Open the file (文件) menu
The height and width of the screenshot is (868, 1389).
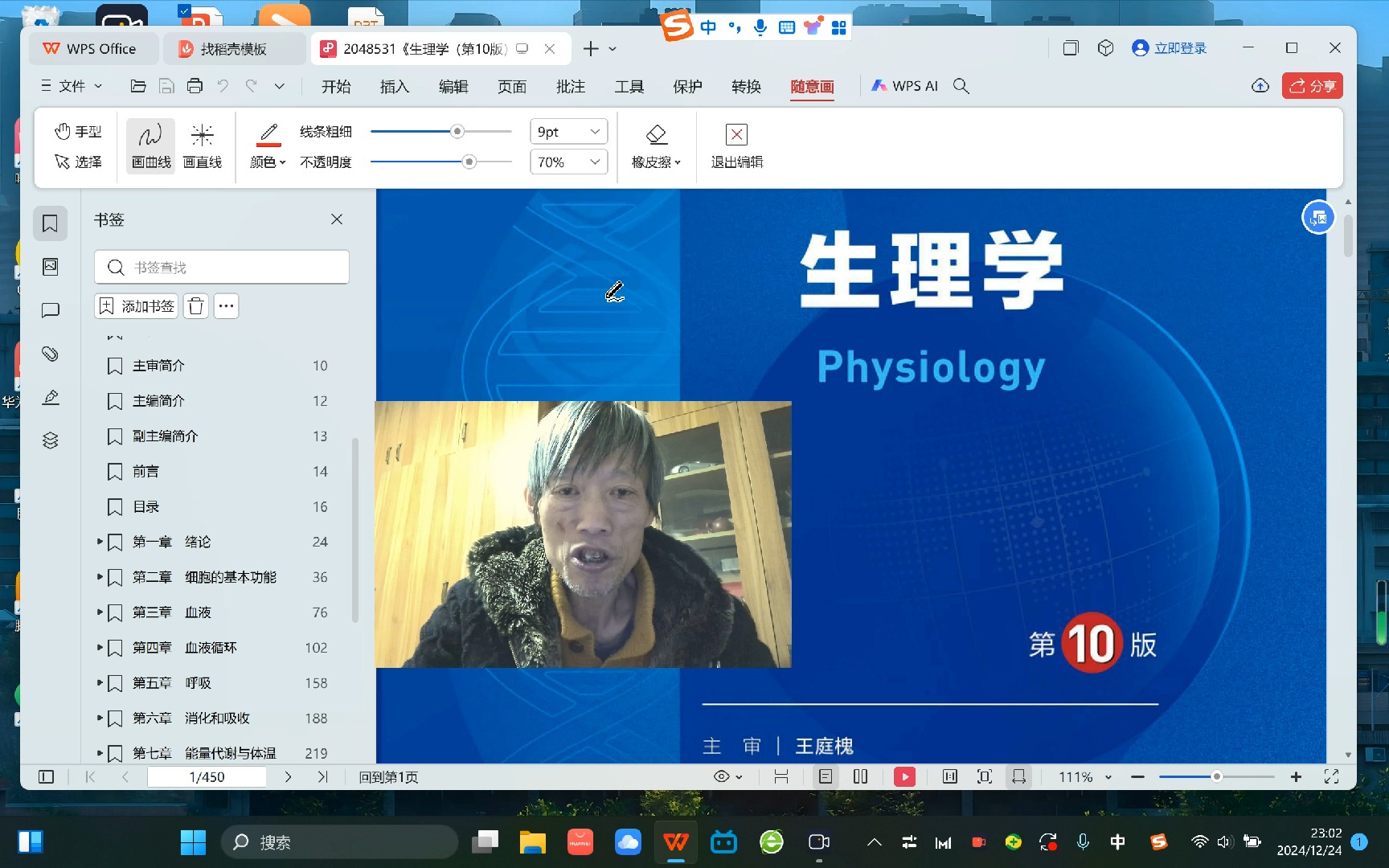72,86
